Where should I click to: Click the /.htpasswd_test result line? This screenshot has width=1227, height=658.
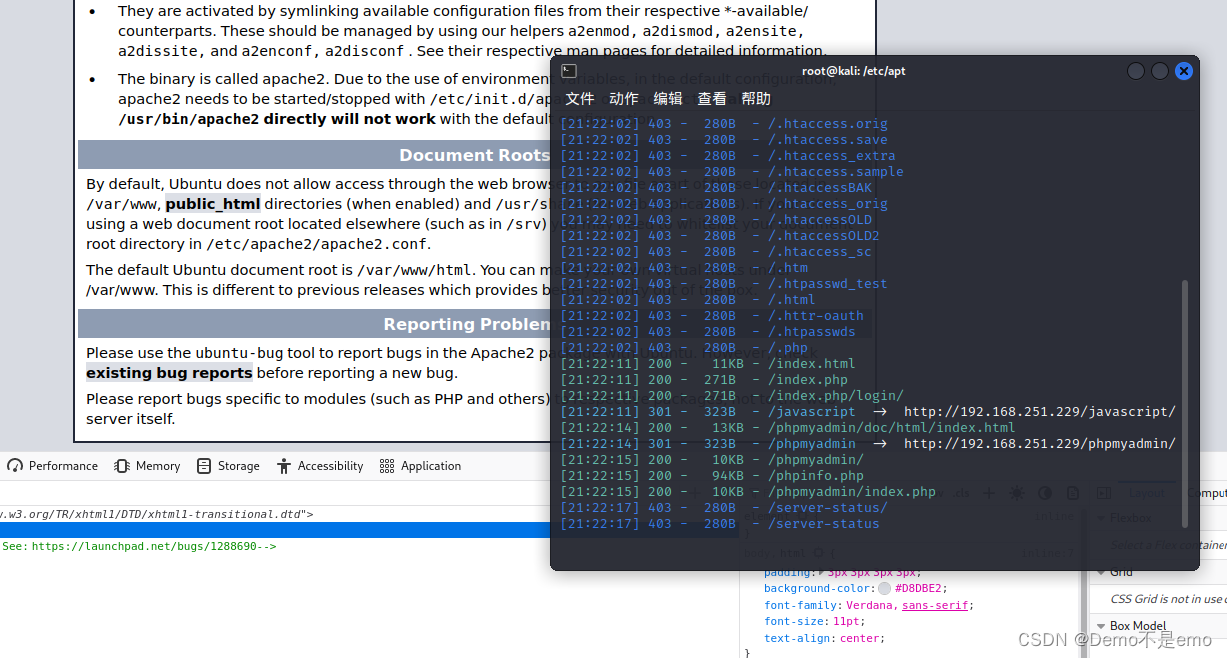tap(723, 284)
